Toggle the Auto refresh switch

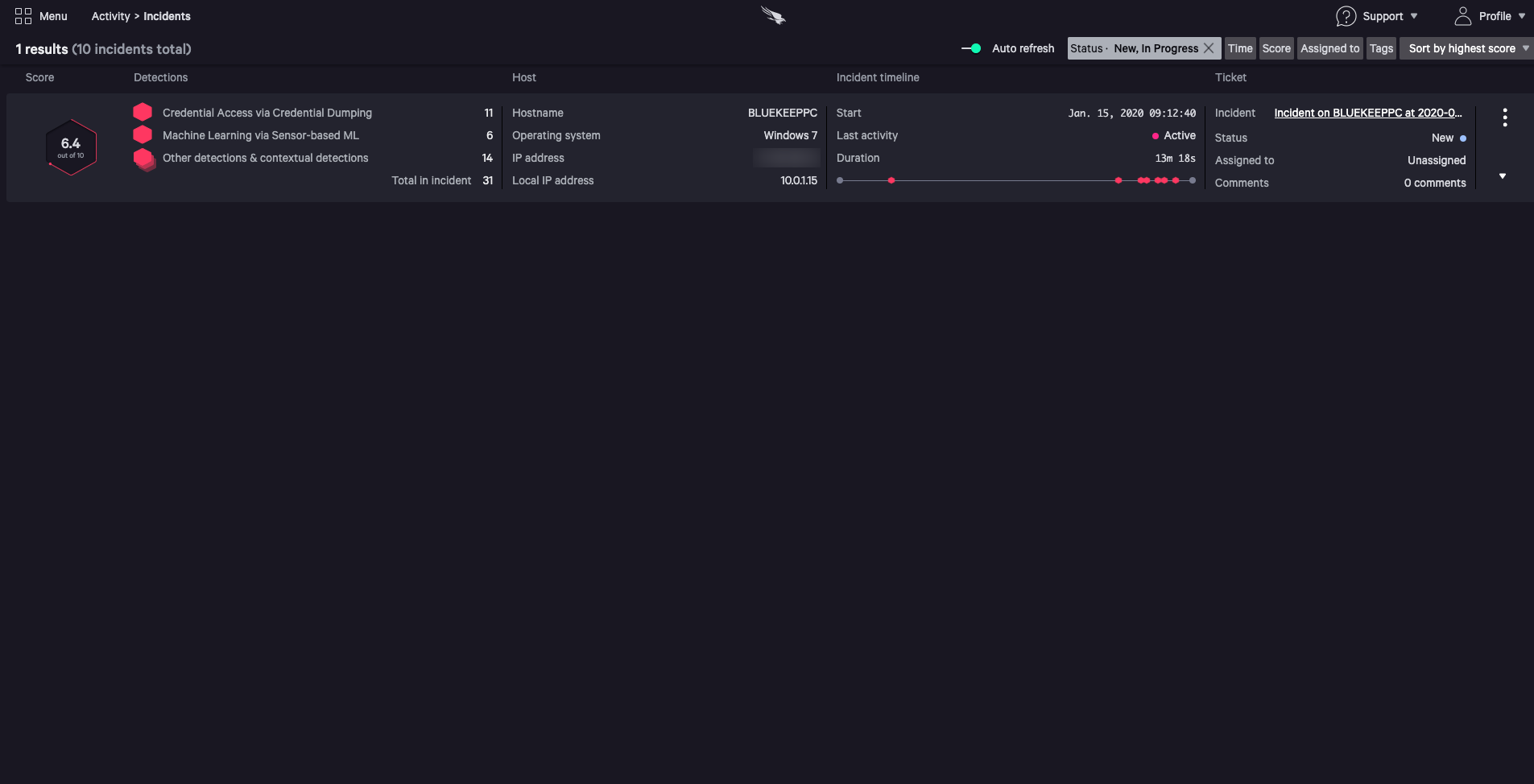coord(971,48)
